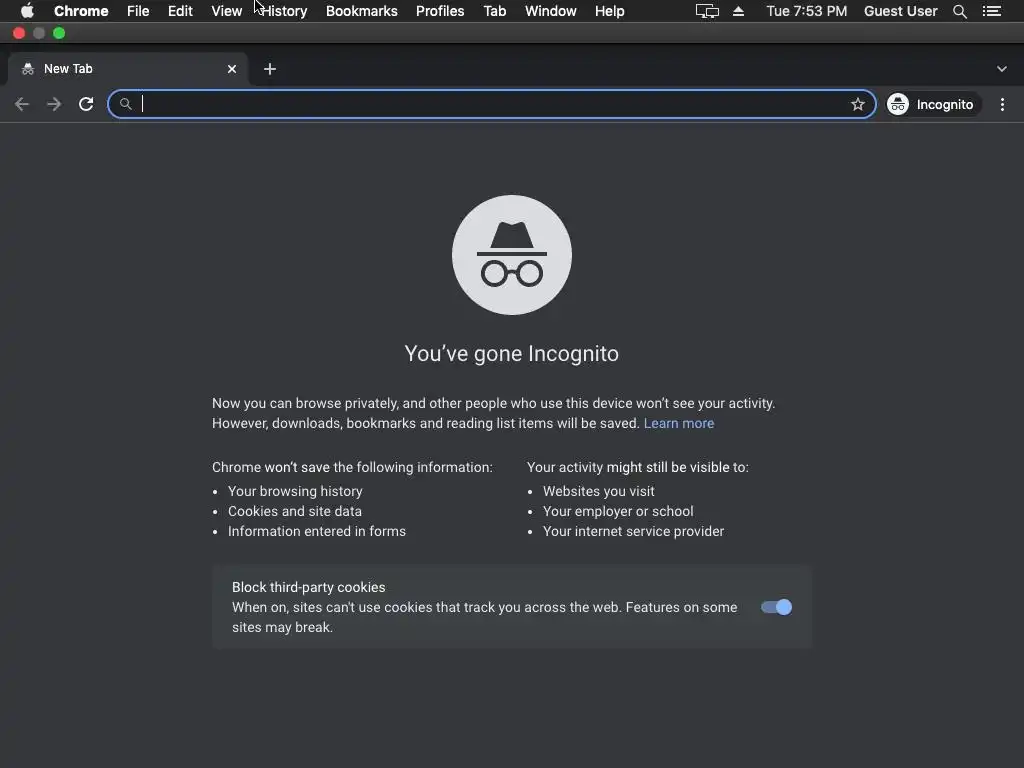Open the History menu
Viewport: 1024px width, 768px height.
coord(284,11)
